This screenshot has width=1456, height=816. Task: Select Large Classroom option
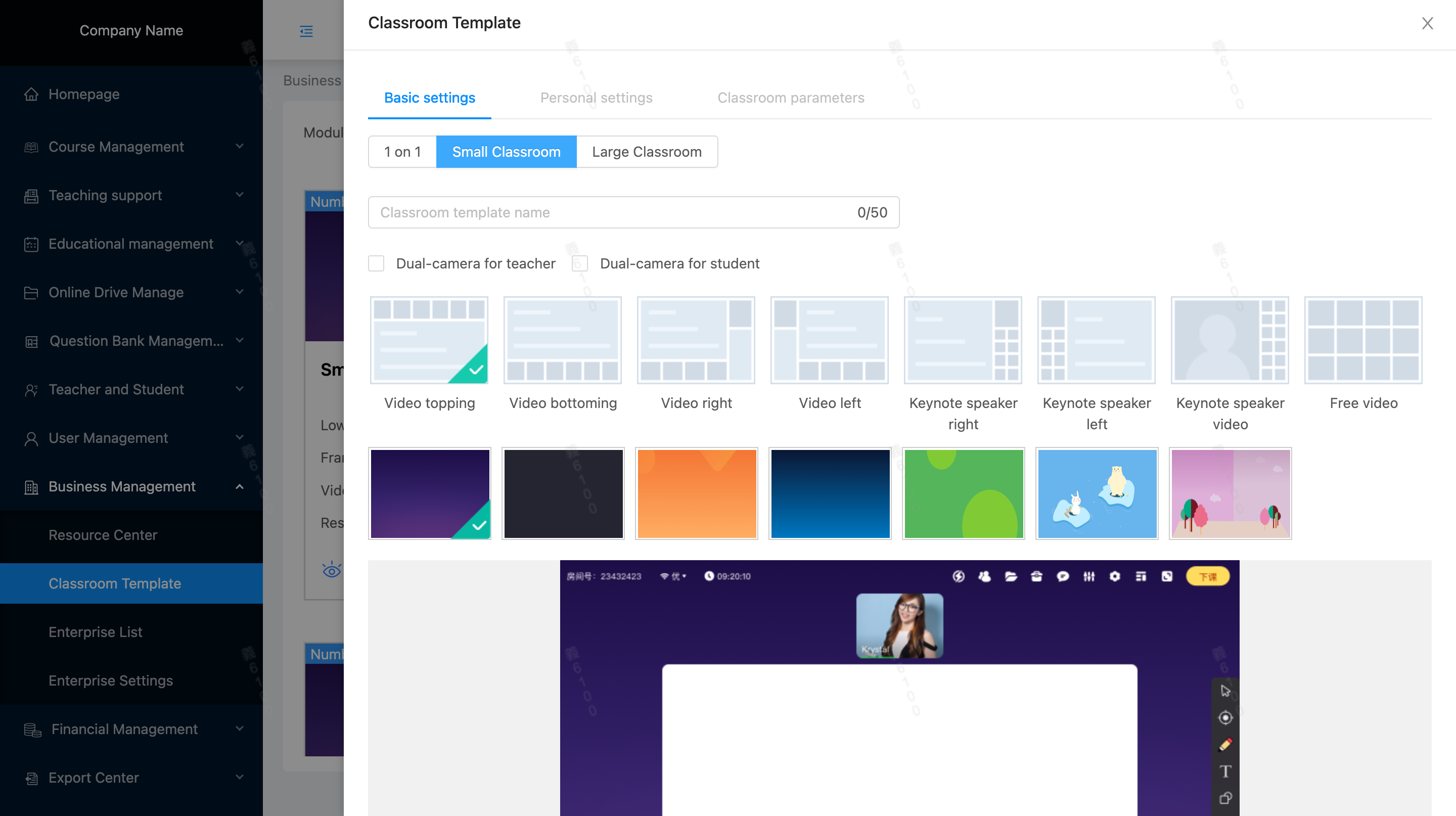tap(647, 152)
